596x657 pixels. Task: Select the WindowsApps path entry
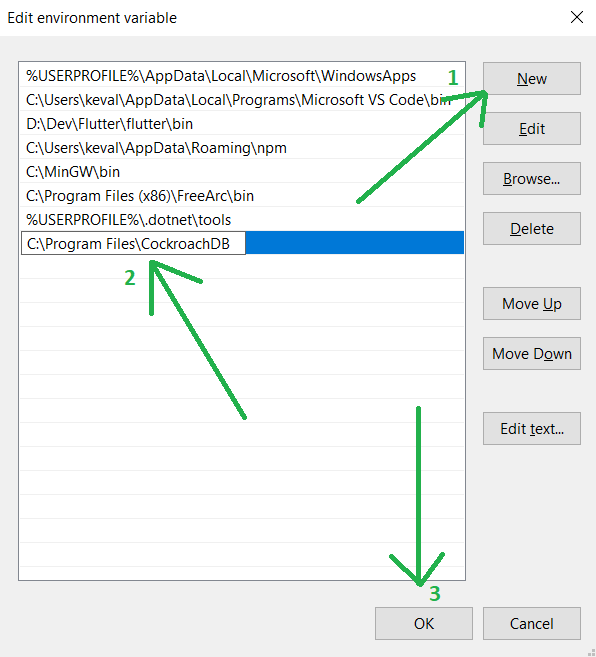[x=242, y=76]
